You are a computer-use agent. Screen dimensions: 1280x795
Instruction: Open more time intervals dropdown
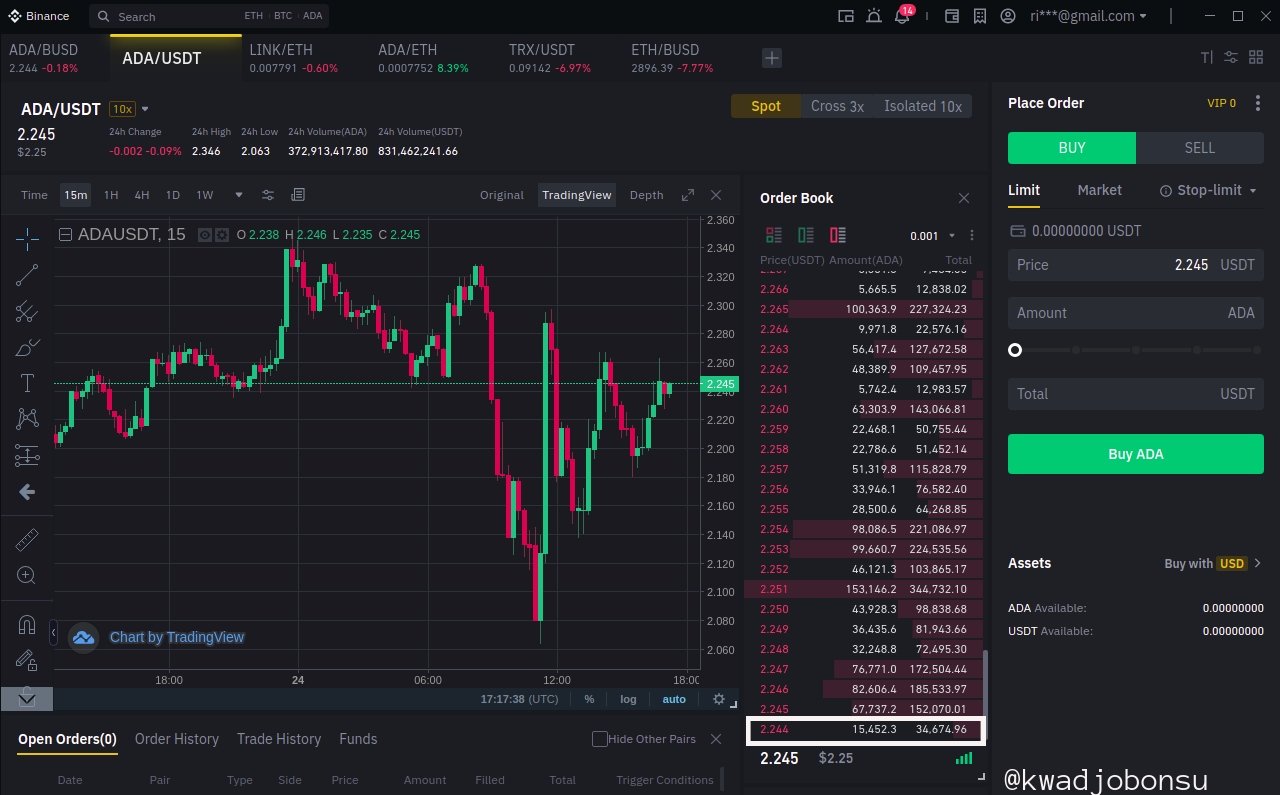click(239, 195)
